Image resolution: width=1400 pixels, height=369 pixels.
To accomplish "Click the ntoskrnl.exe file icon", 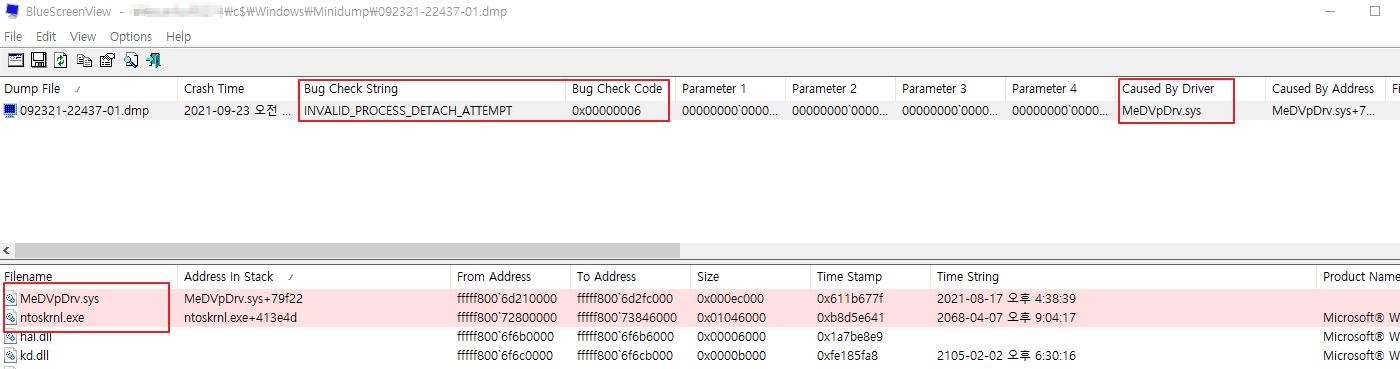I will coord(11,318).
